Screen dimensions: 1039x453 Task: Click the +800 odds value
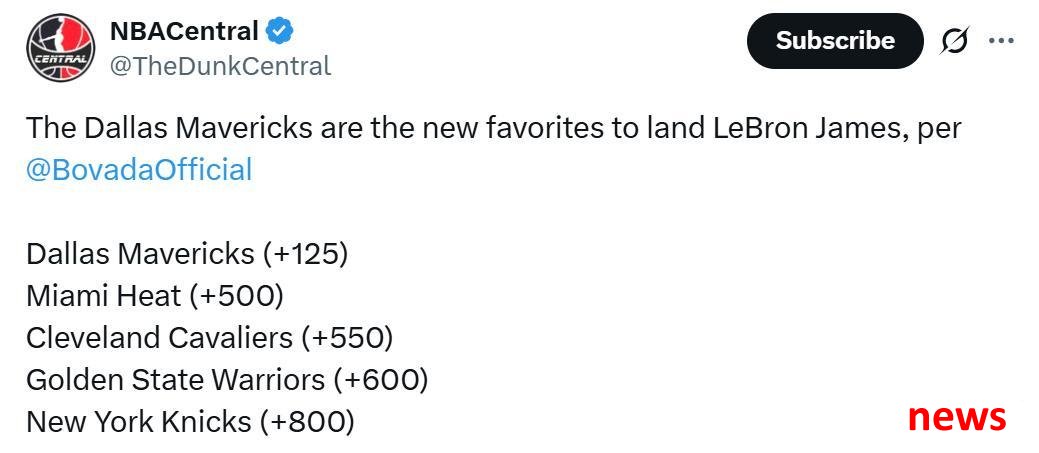coord(307,421)
